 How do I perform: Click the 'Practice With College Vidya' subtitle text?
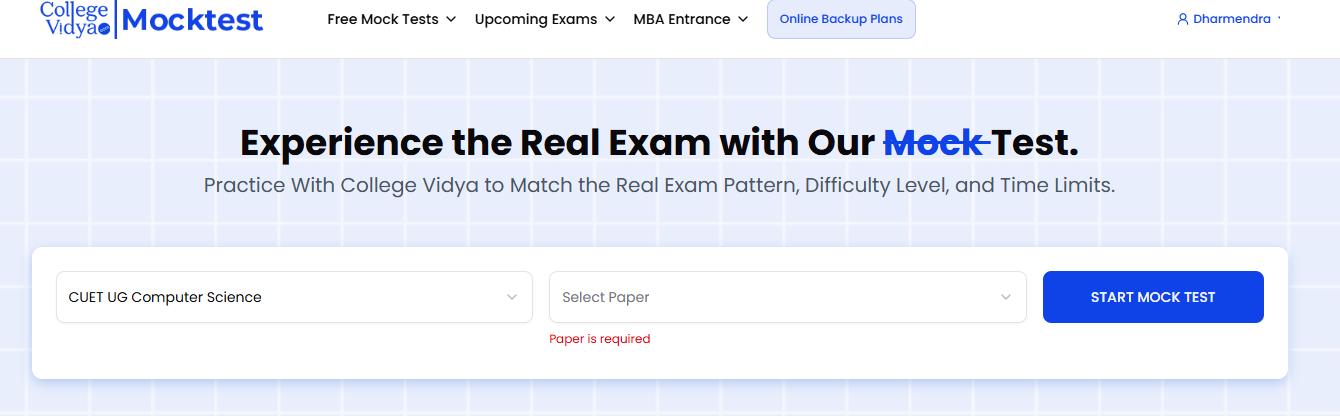click(659, 186)
